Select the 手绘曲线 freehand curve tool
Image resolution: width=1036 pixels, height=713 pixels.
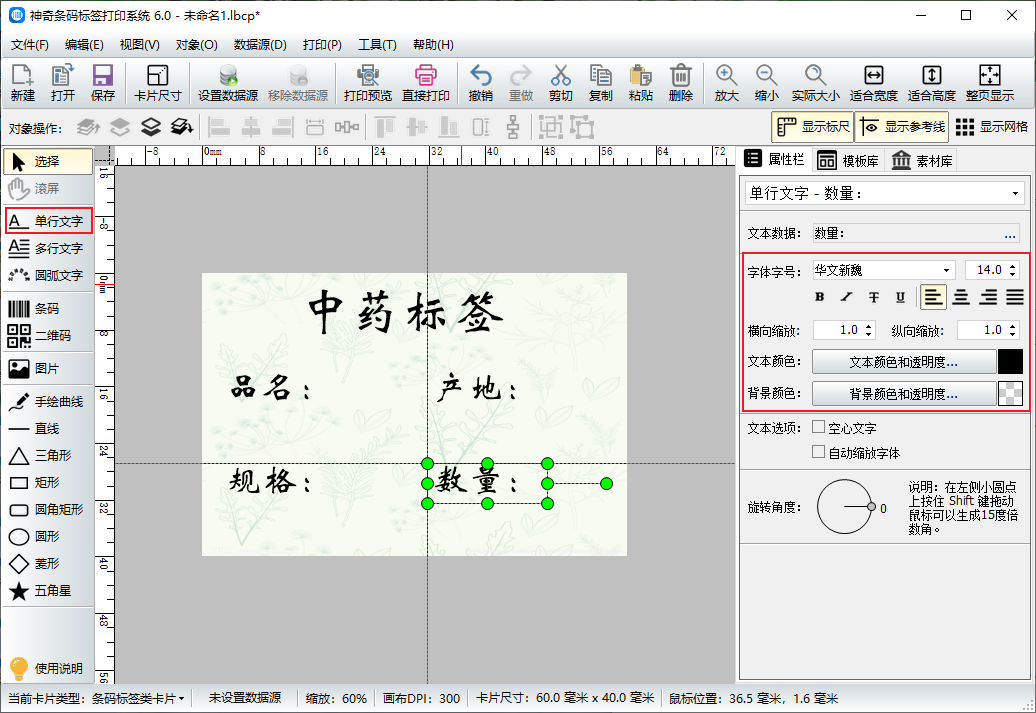pos(48,401)
